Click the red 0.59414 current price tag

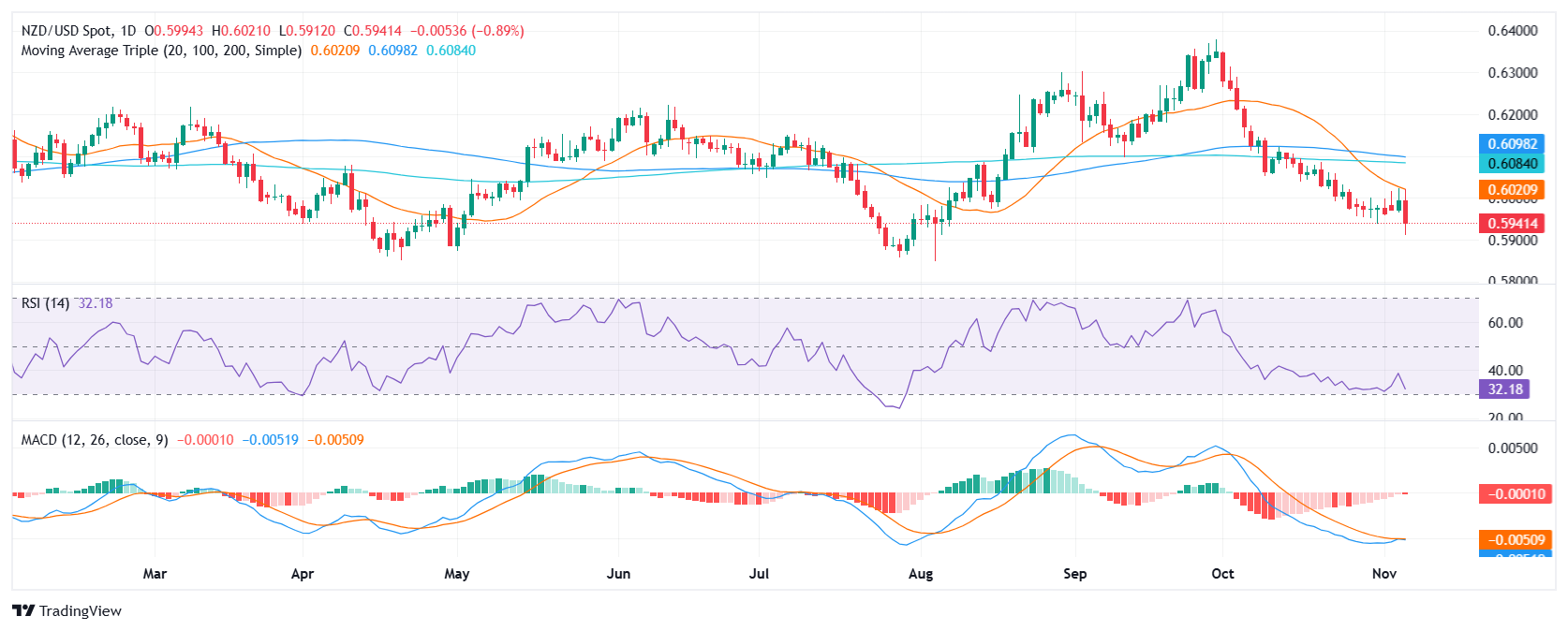1512,224
